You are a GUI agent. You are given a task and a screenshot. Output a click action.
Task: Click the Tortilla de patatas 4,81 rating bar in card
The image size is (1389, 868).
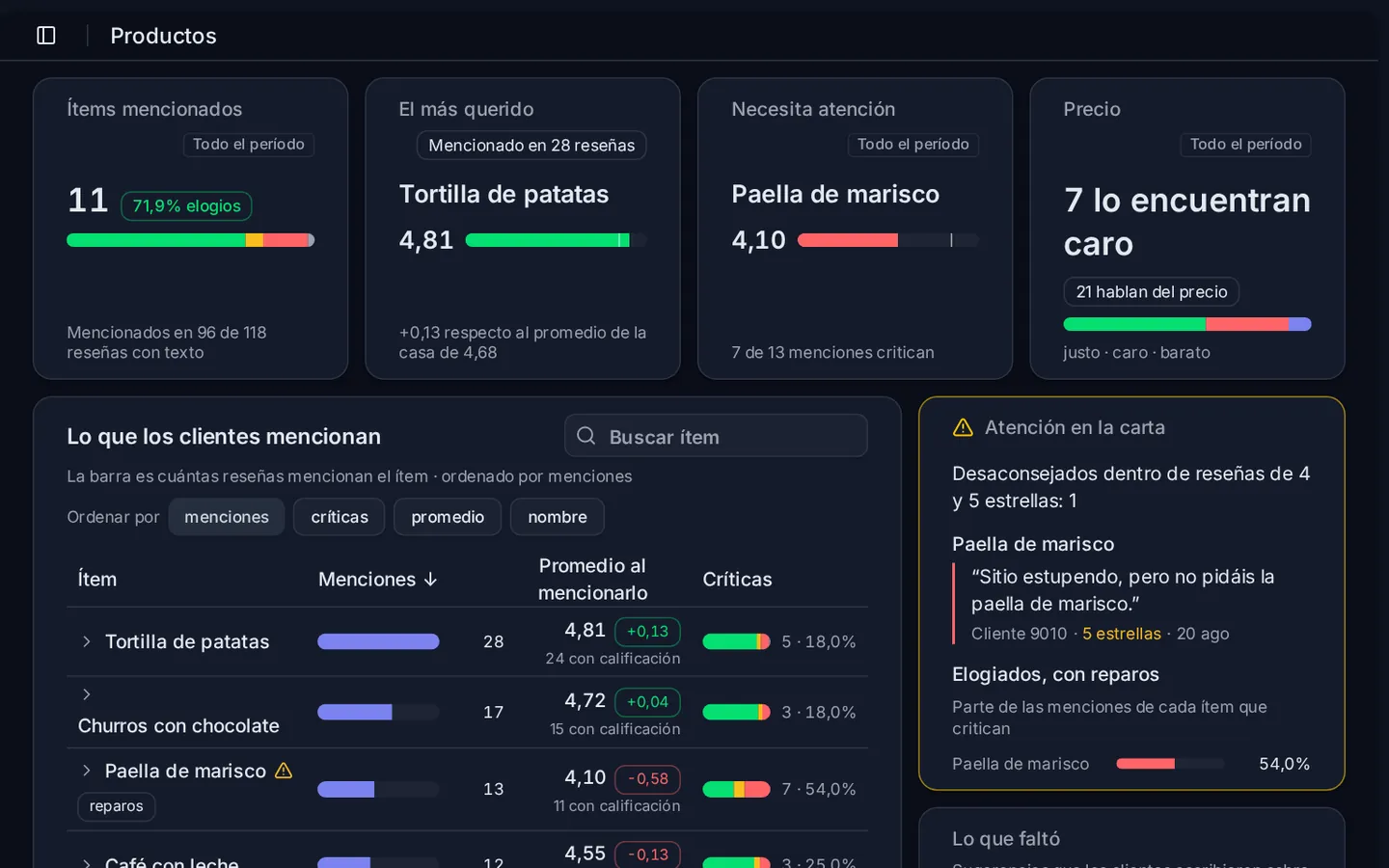tap(556, 240)
